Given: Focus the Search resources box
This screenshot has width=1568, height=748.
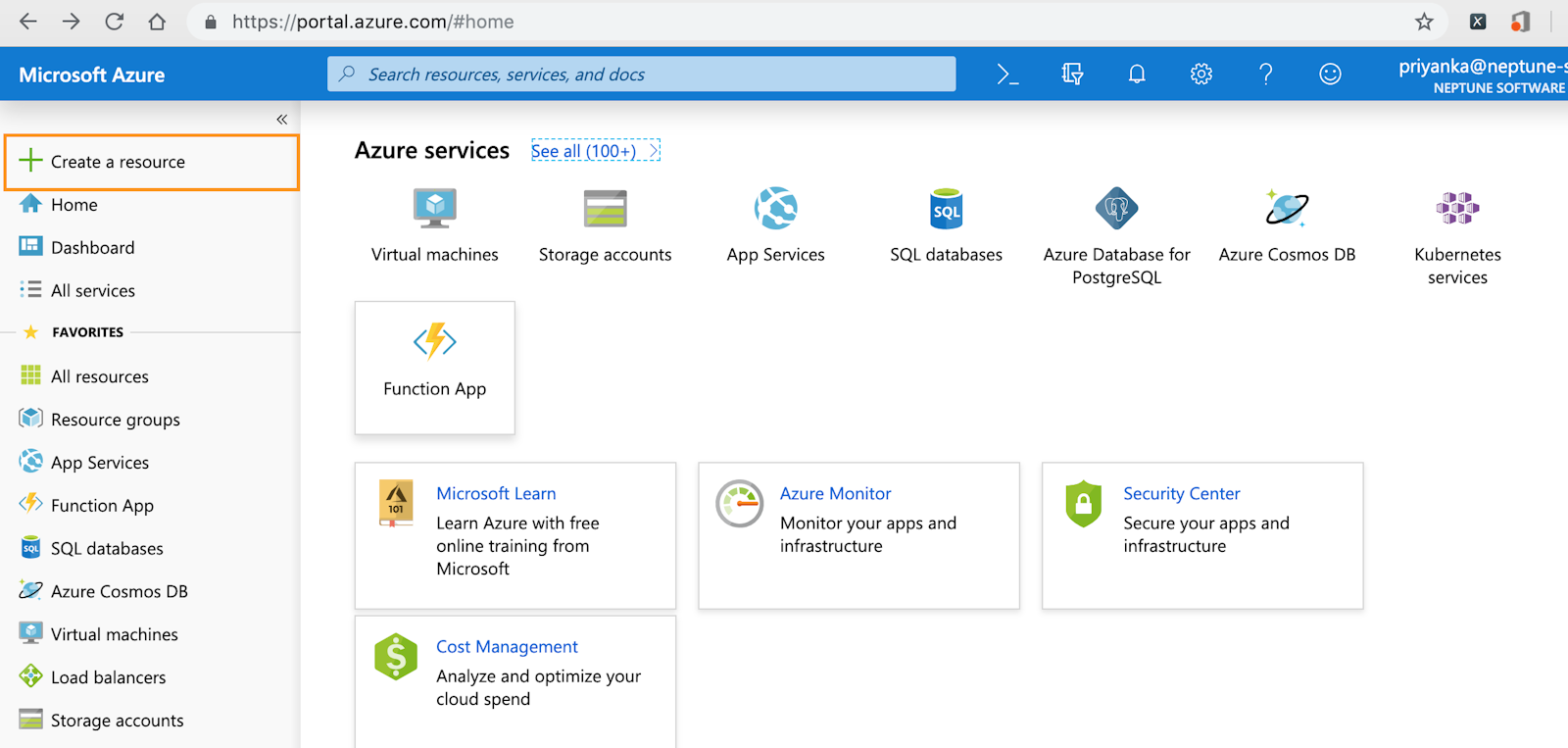Looking at the screenshot, I should pyautogui.click(x=642, y=75).
